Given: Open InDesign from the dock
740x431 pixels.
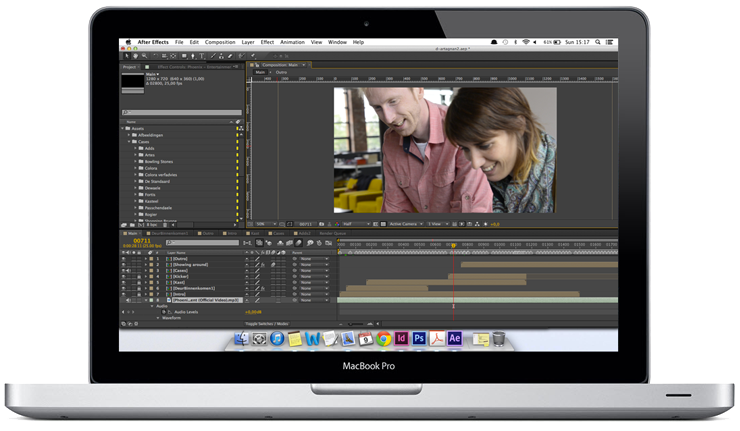Looking at the screenshot, I should click(401, 338).
